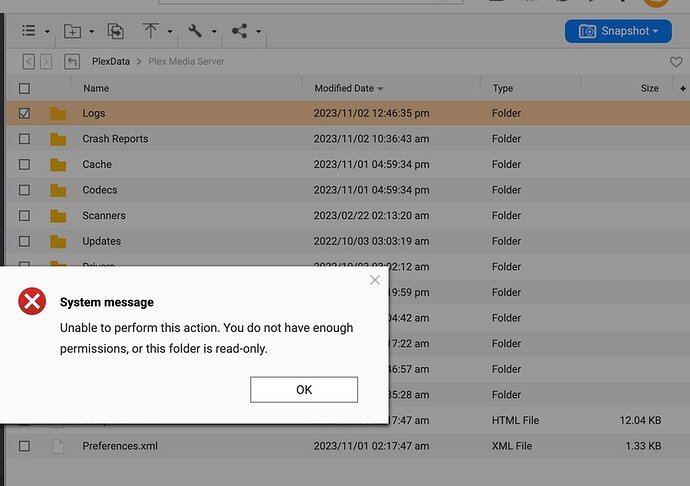Expand the tools dropdown arrow

tap(214, 32)
